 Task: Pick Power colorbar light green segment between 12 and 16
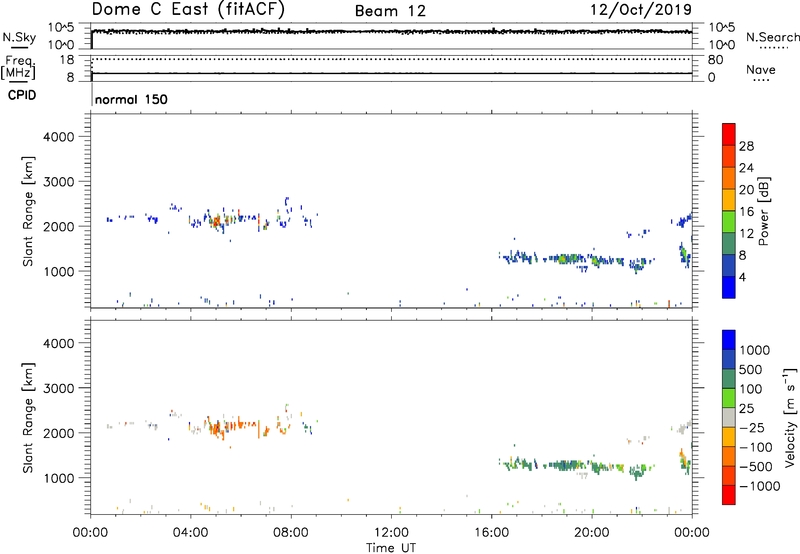729,222
